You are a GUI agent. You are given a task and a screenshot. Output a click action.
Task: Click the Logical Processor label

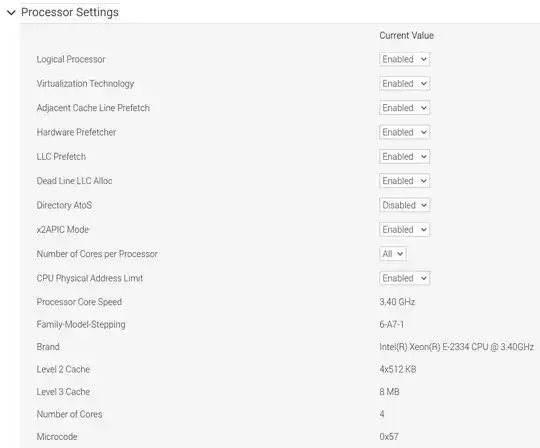pos(71,59)
